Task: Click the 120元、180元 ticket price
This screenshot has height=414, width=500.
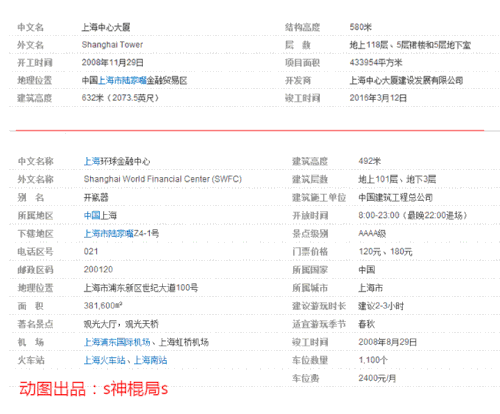Action: 386,251
